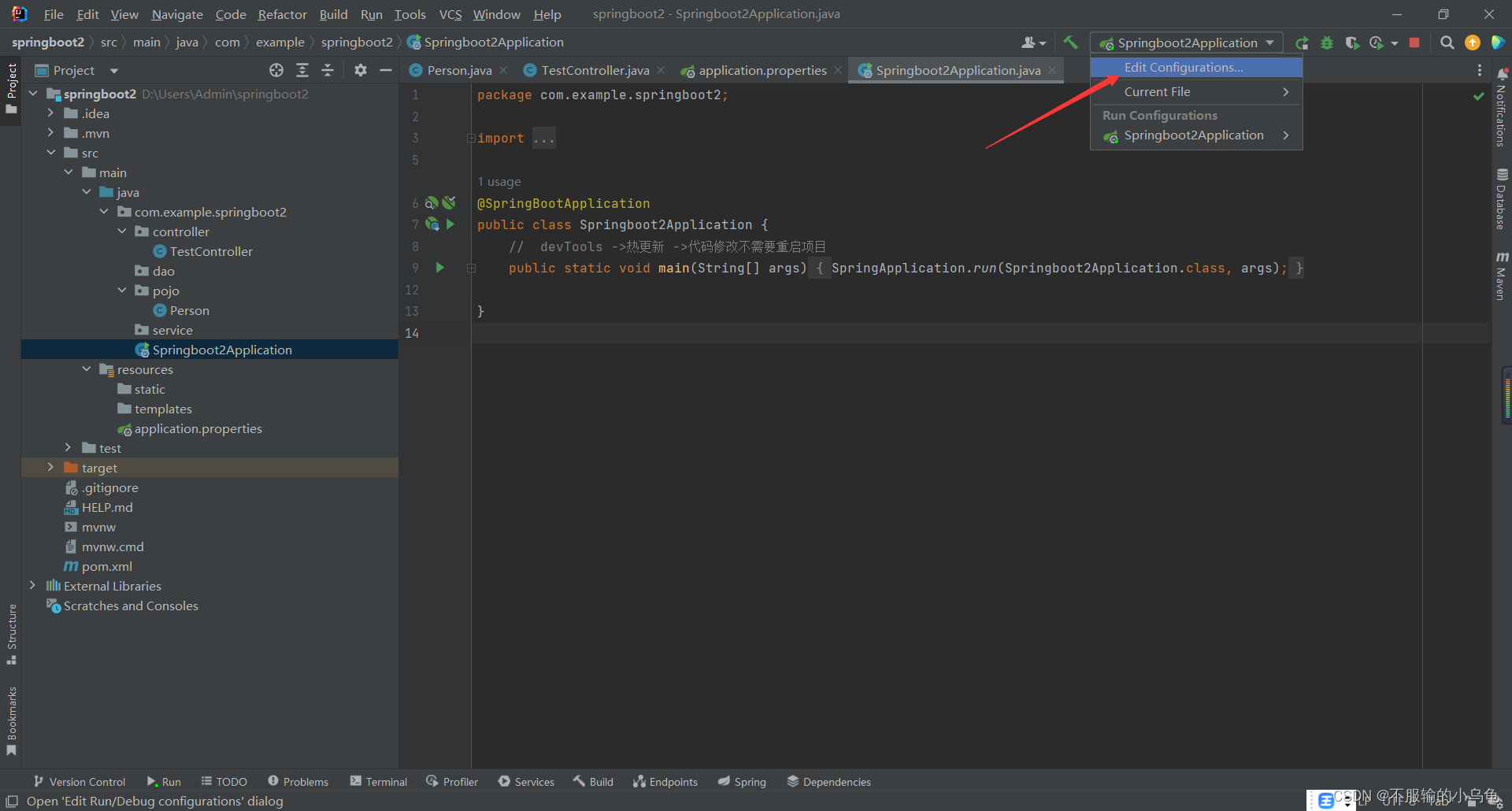
Task: Collapse the resources folder
Action: [87, 369]
